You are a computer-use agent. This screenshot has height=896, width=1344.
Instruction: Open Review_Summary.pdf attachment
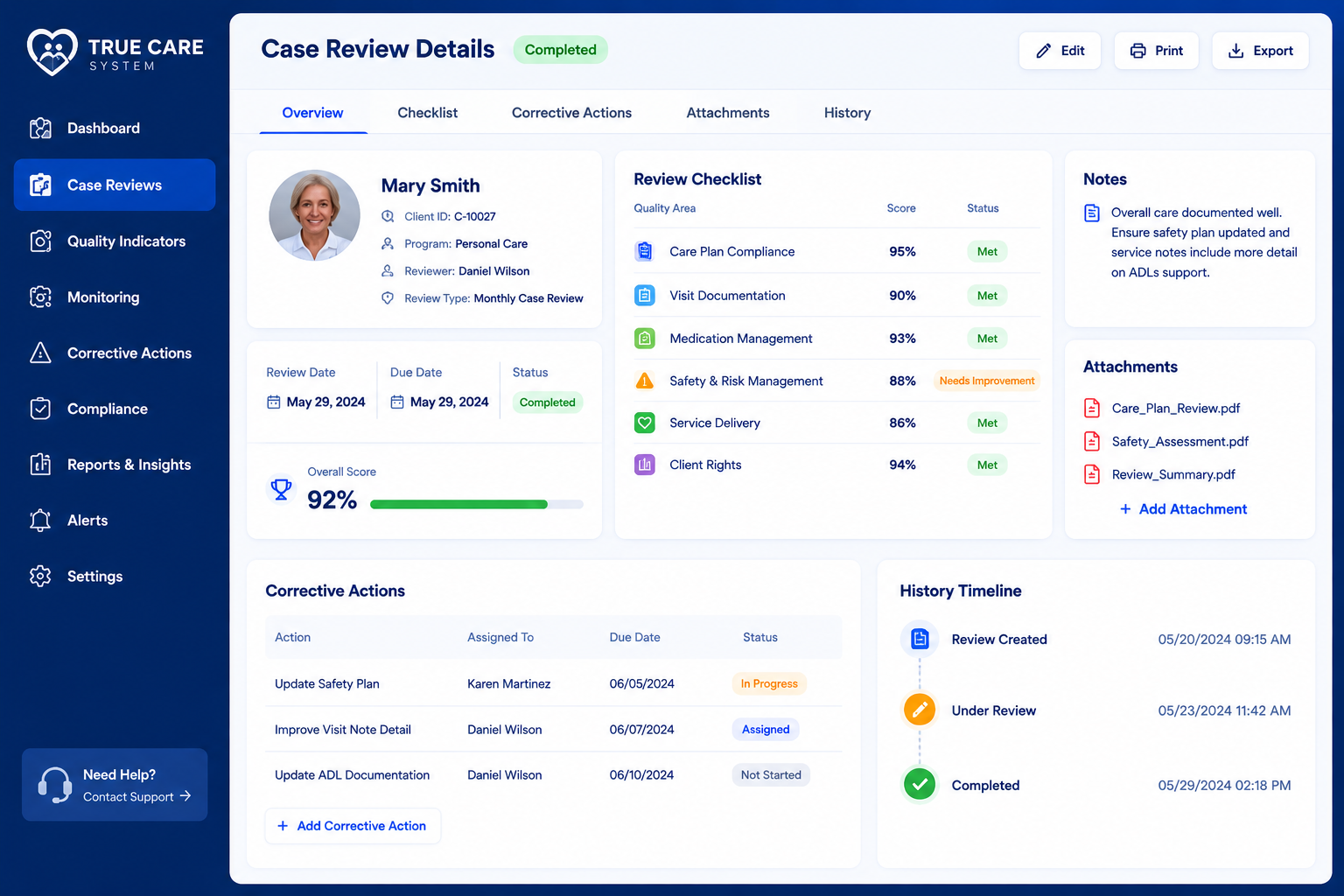1173,475
